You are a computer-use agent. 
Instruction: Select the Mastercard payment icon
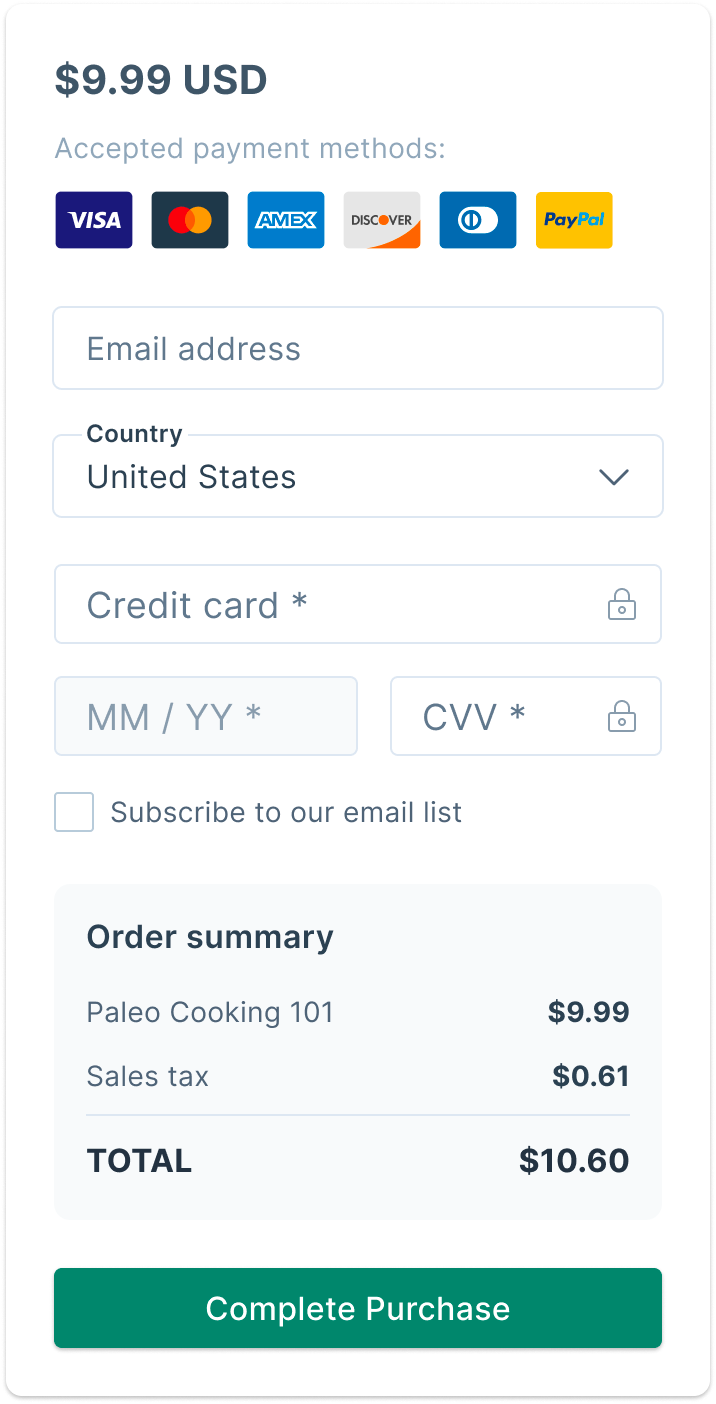tap(190, 220)
